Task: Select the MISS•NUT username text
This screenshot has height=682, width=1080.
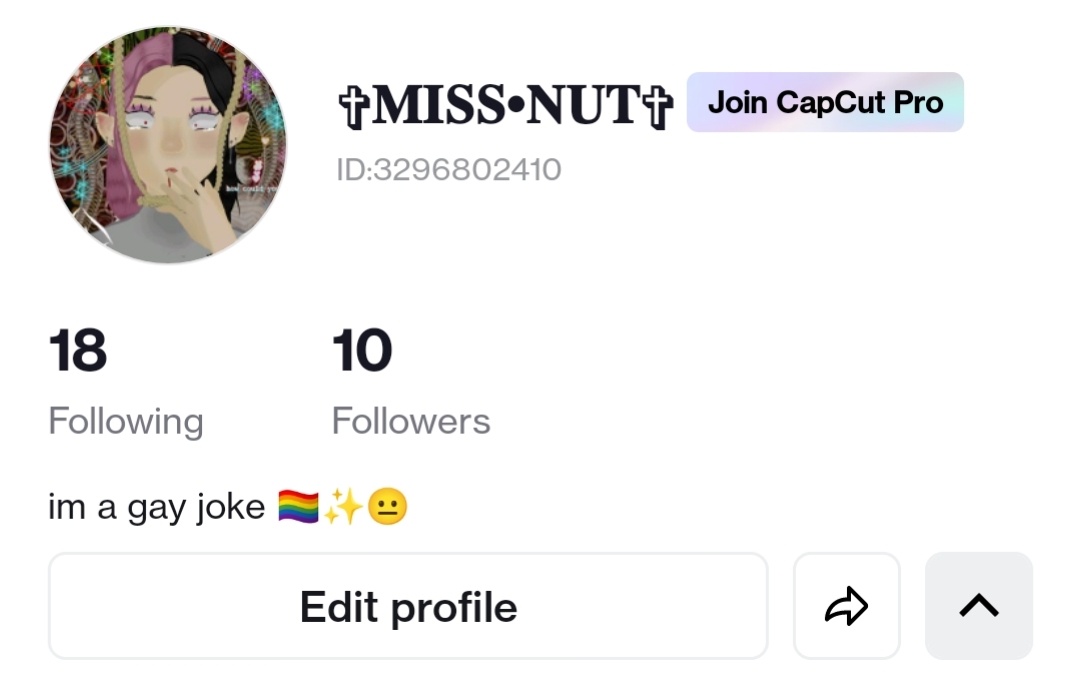Action: point(506,105)
